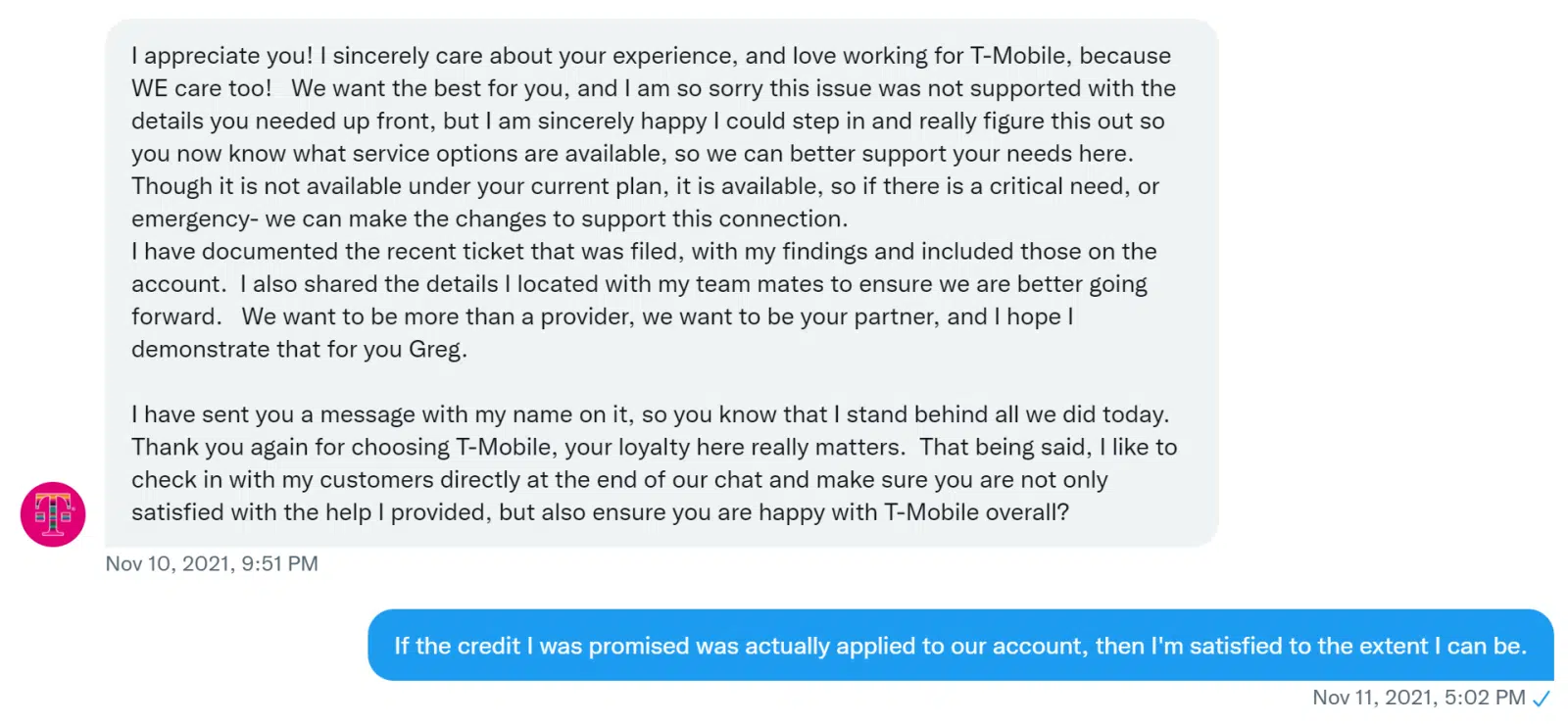This screenshot has height=724, width=1568.
Task: Select the blue reply bubble about the credit
Action: 960,646
